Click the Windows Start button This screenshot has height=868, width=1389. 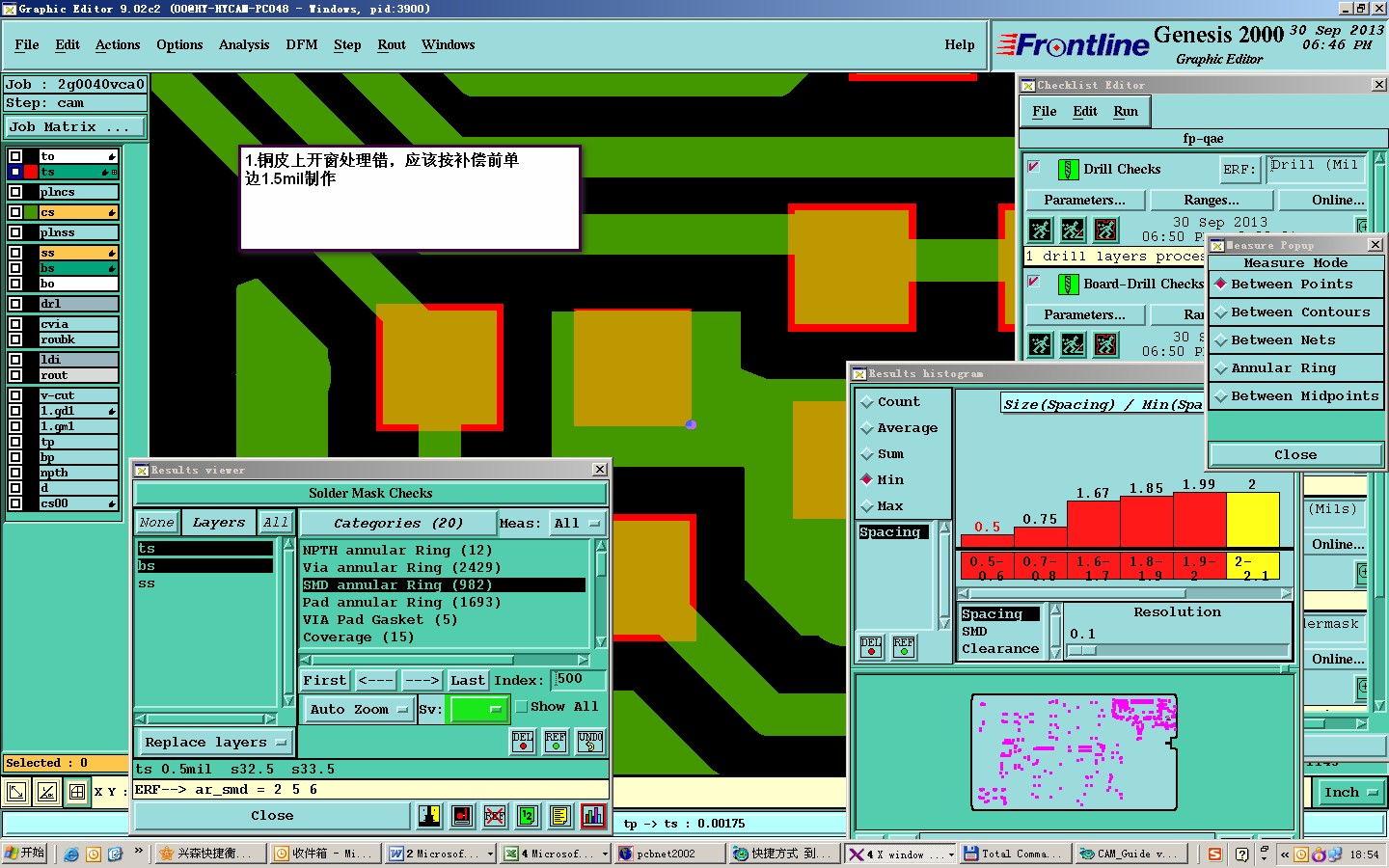pos(24,854)
